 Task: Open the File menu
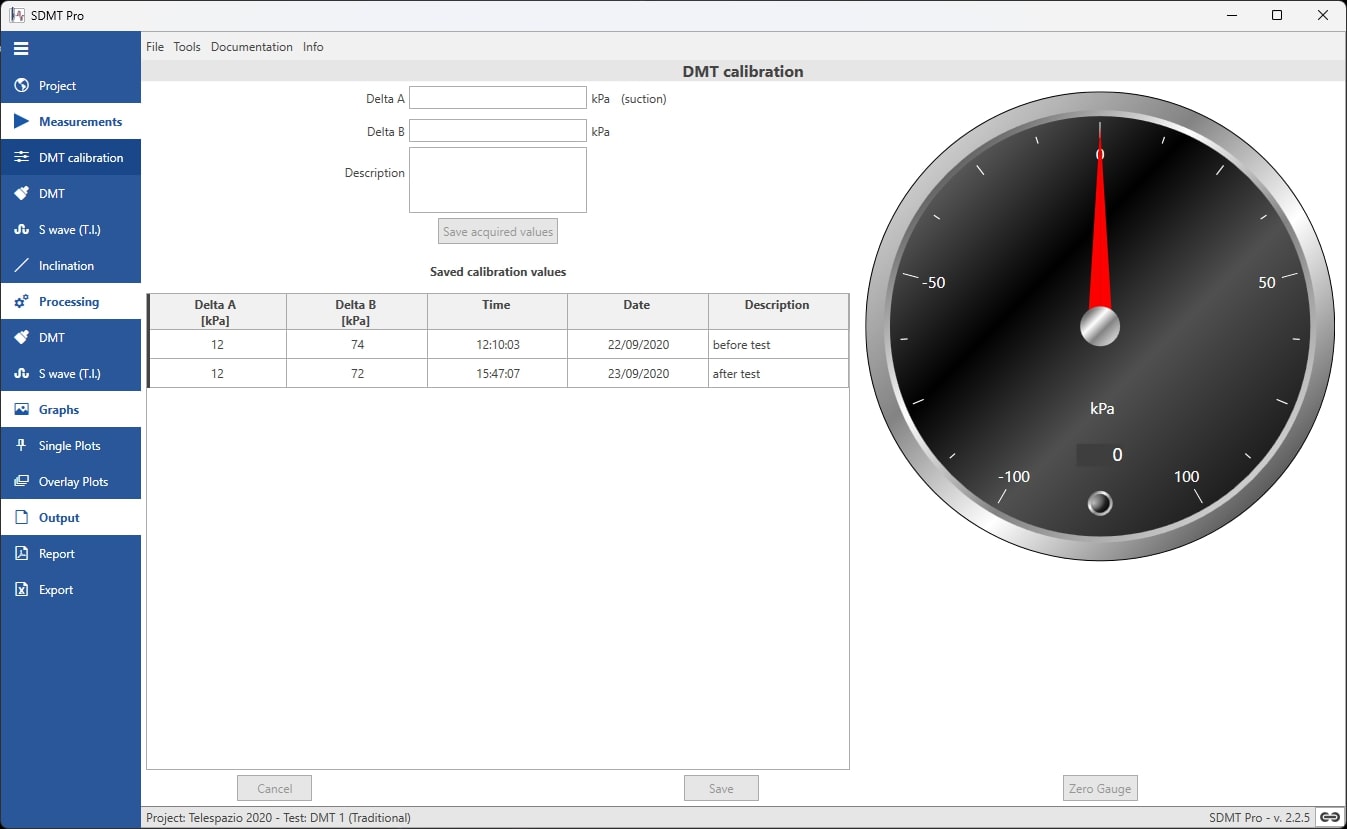pos(155,47)
